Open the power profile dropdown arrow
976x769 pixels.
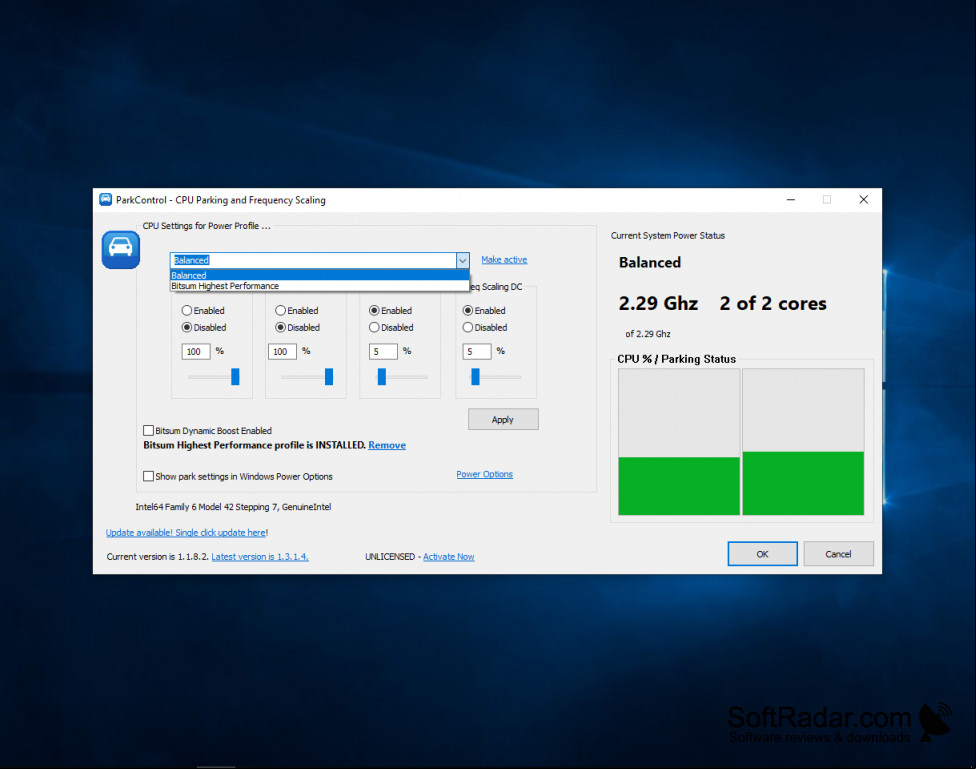pos(462,260)
